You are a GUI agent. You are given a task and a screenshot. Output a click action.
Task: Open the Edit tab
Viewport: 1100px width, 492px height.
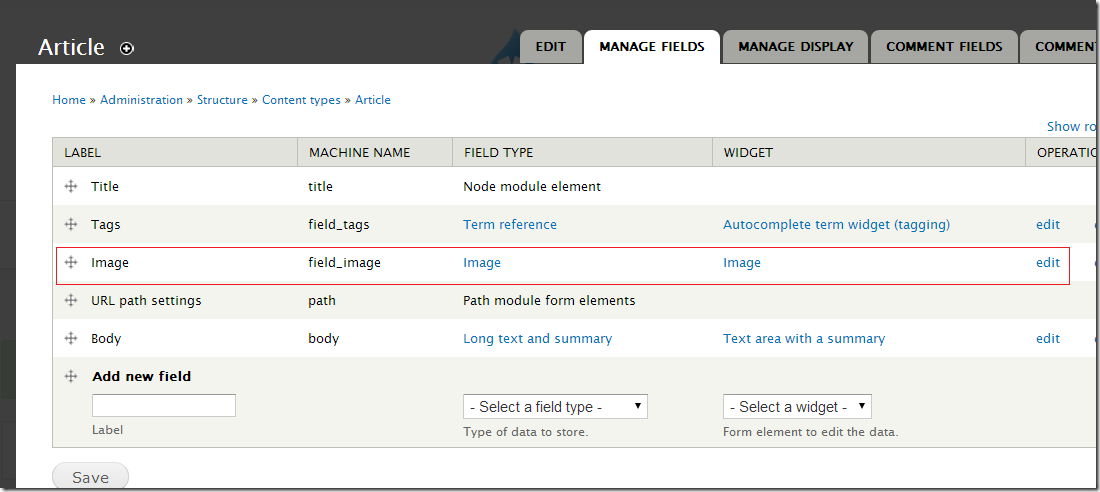550,47
